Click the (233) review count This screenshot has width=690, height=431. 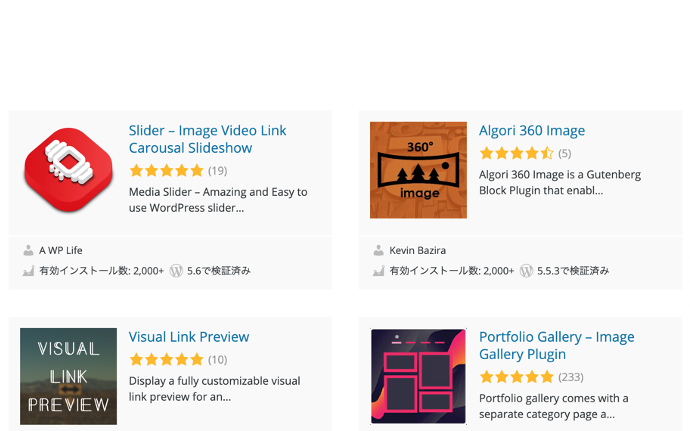571,377
